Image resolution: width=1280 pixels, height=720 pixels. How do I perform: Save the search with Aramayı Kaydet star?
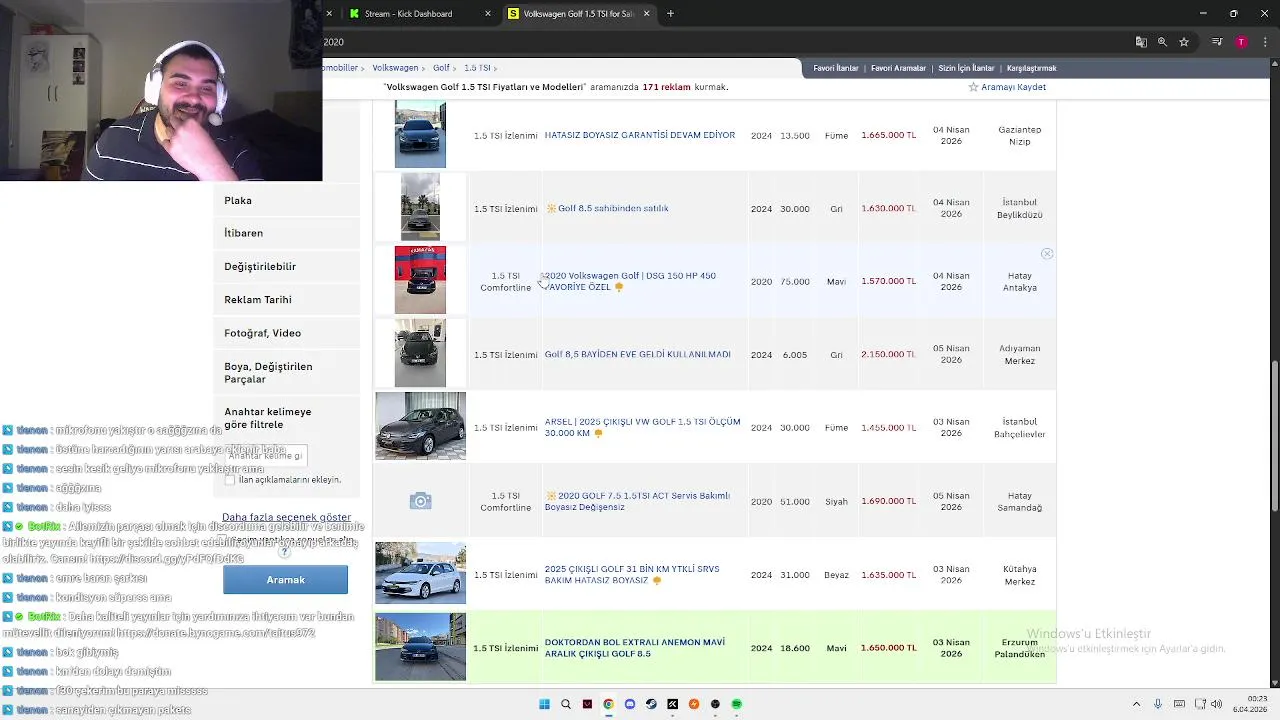(x=1007, y=87)
